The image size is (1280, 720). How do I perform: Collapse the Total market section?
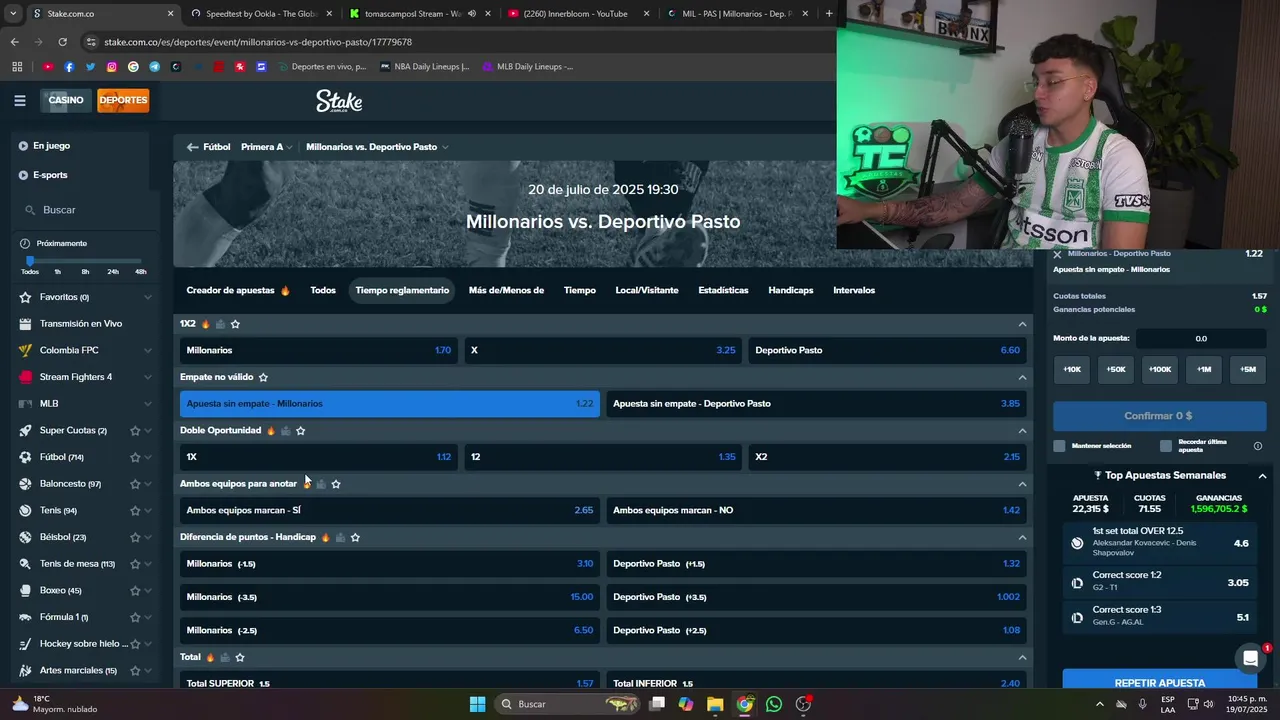click(1022, 657)
